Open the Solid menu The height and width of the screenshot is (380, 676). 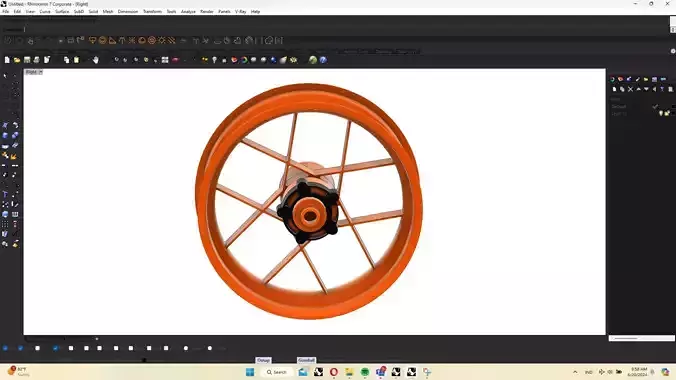(x=93, y=12)
